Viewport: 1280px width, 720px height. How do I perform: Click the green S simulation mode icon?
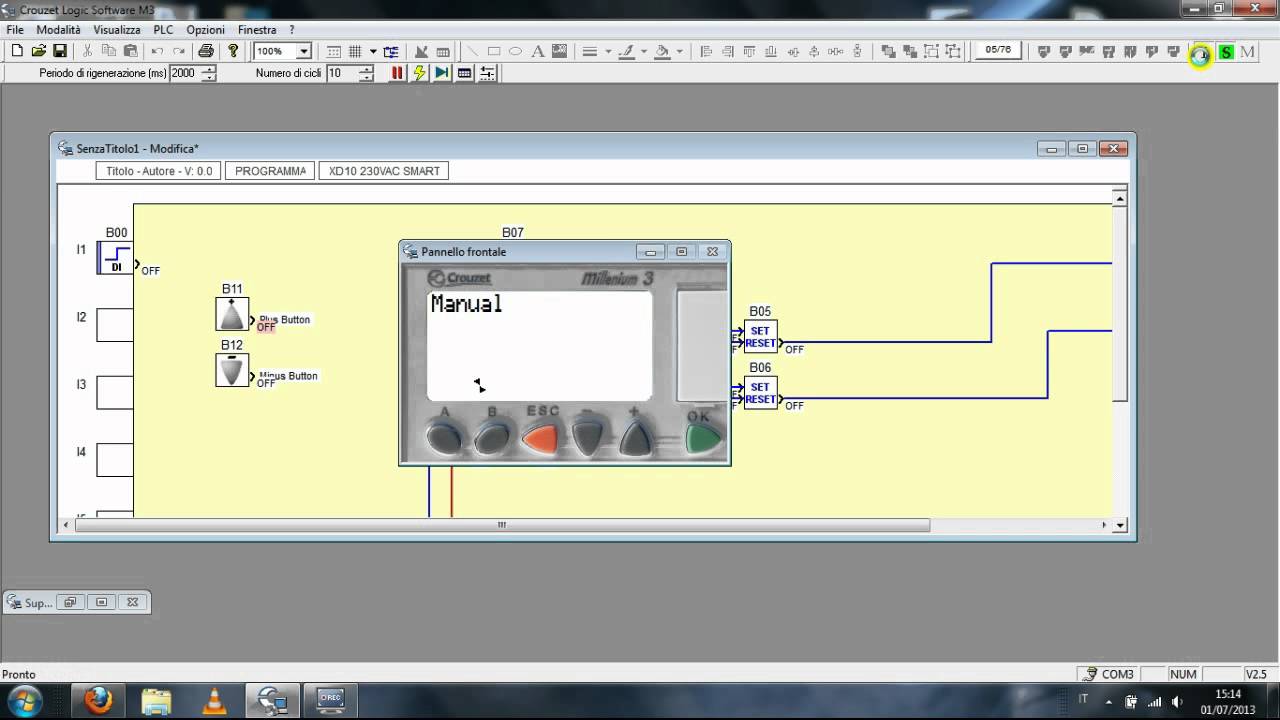tap(1226, 52)
